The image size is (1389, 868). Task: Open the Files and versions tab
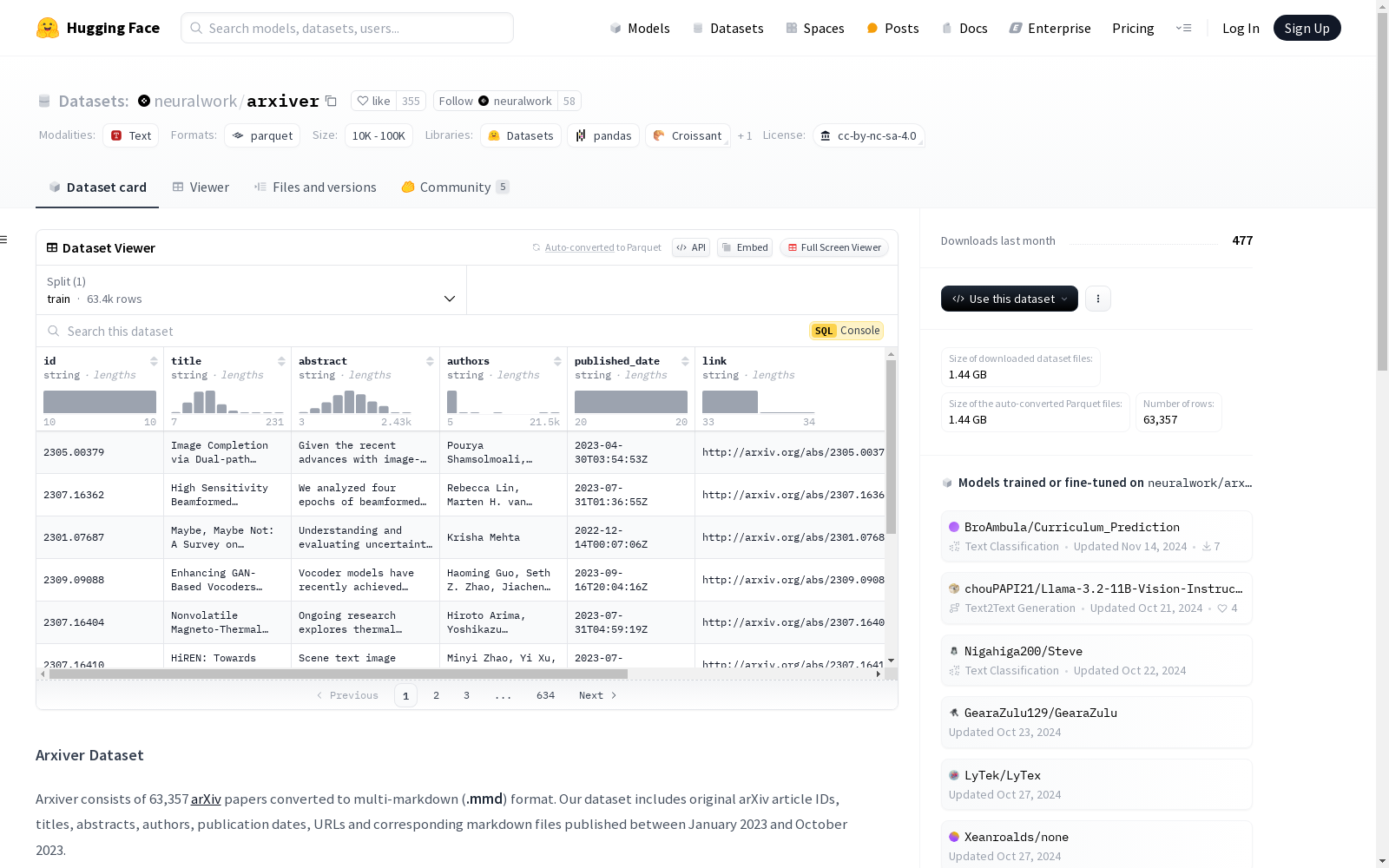[x=315, y=187]
